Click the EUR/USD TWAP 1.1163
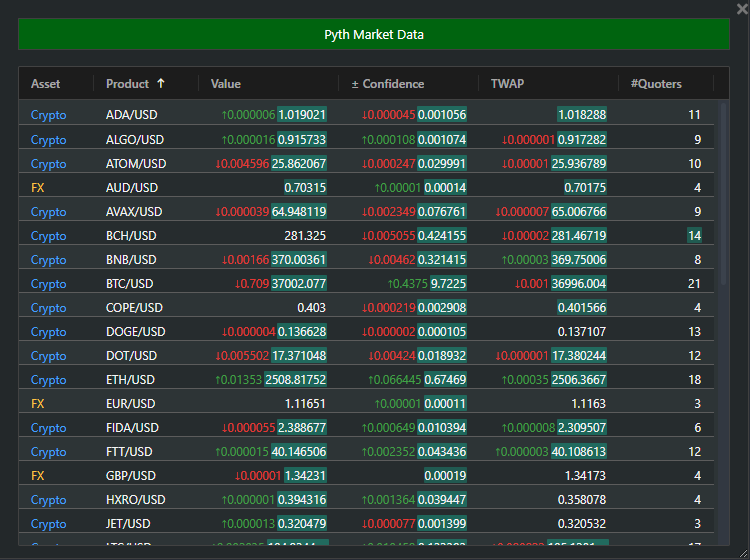 [x=588, y=404]
